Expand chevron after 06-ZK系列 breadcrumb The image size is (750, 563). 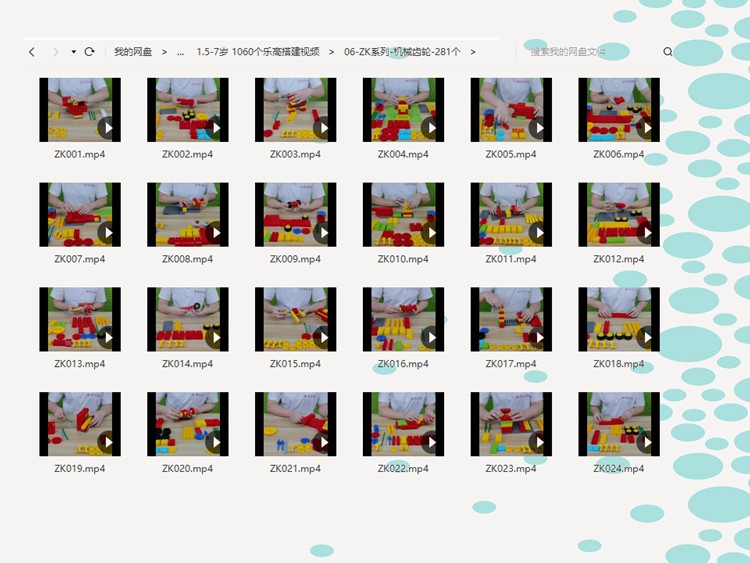point(473,52)
